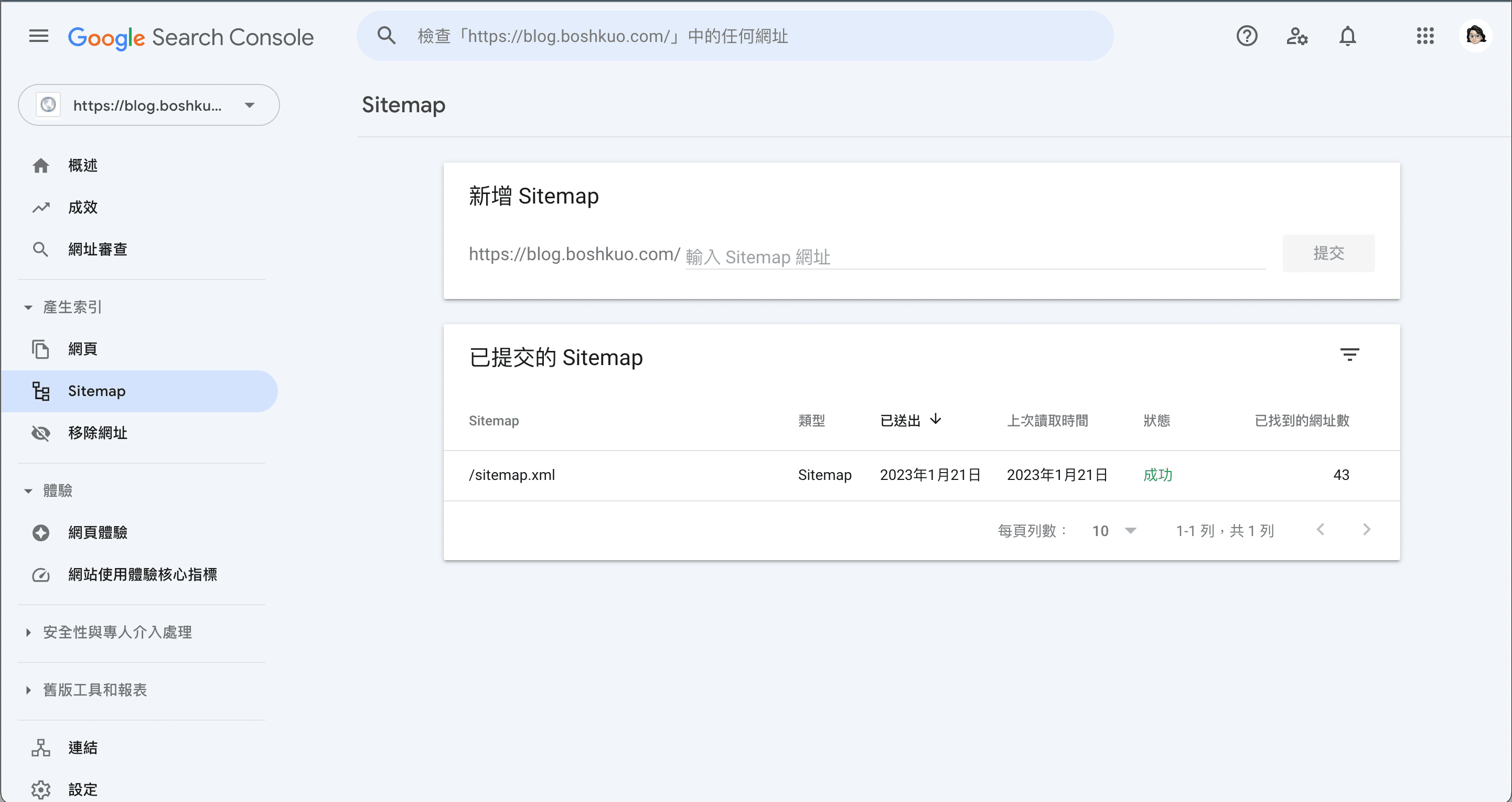Expand 安全性與專人介入處理 section

(x=109, y=633)
